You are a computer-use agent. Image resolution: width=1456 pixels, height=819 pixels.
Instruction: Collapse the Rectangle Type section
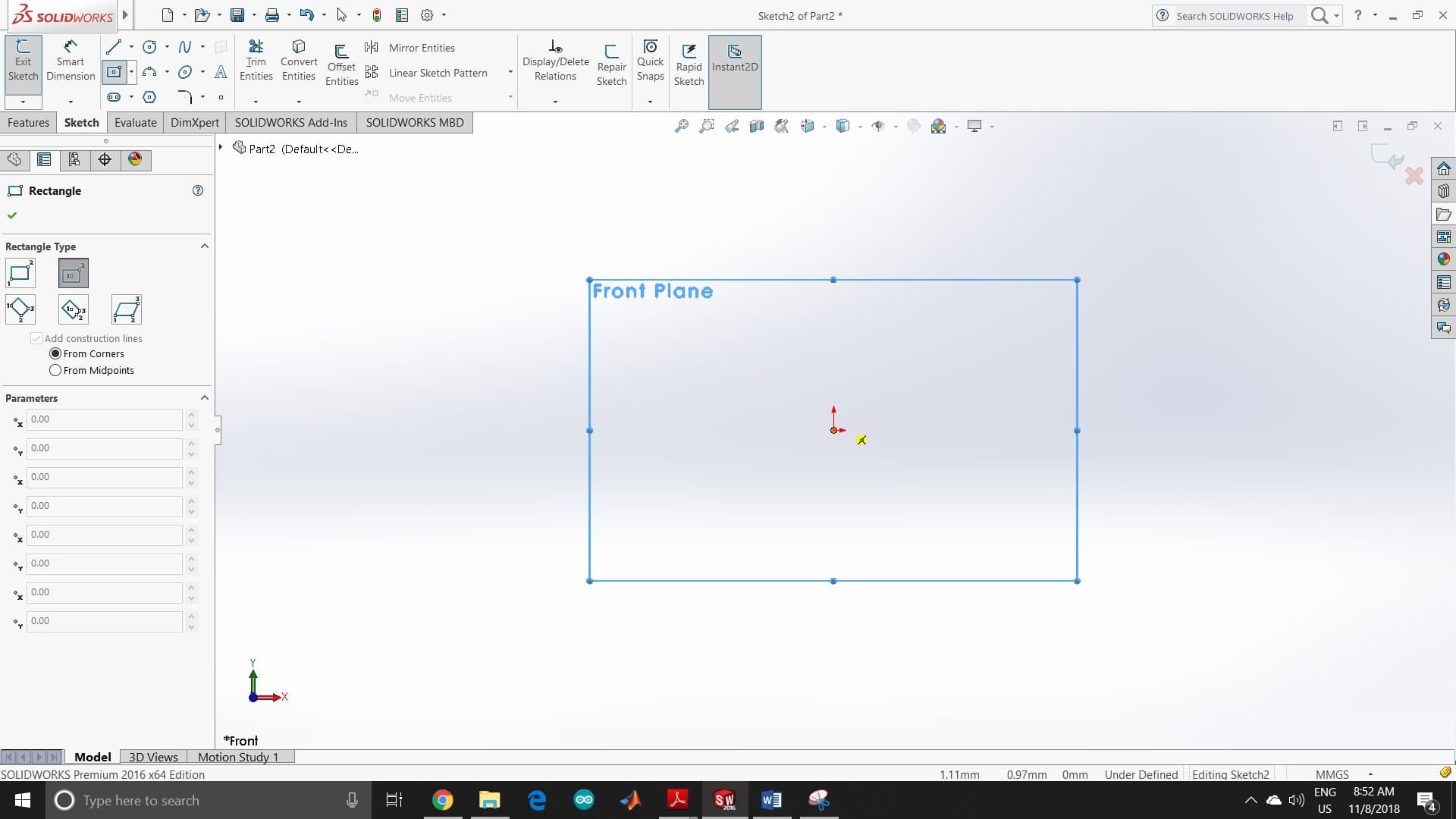point(204,246)
